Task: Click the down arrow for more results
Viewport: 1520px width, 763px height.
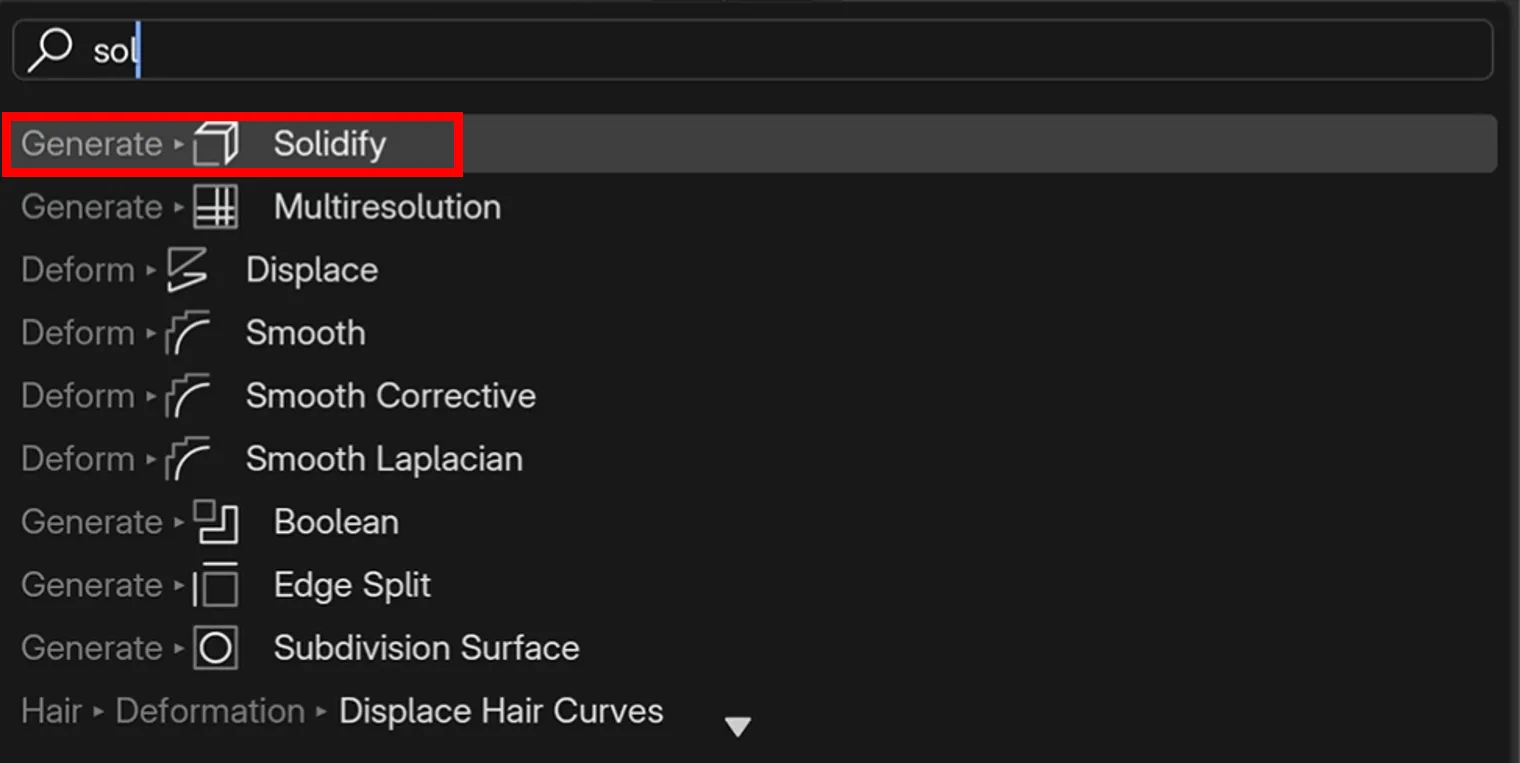Action: (x=738, y=727)
